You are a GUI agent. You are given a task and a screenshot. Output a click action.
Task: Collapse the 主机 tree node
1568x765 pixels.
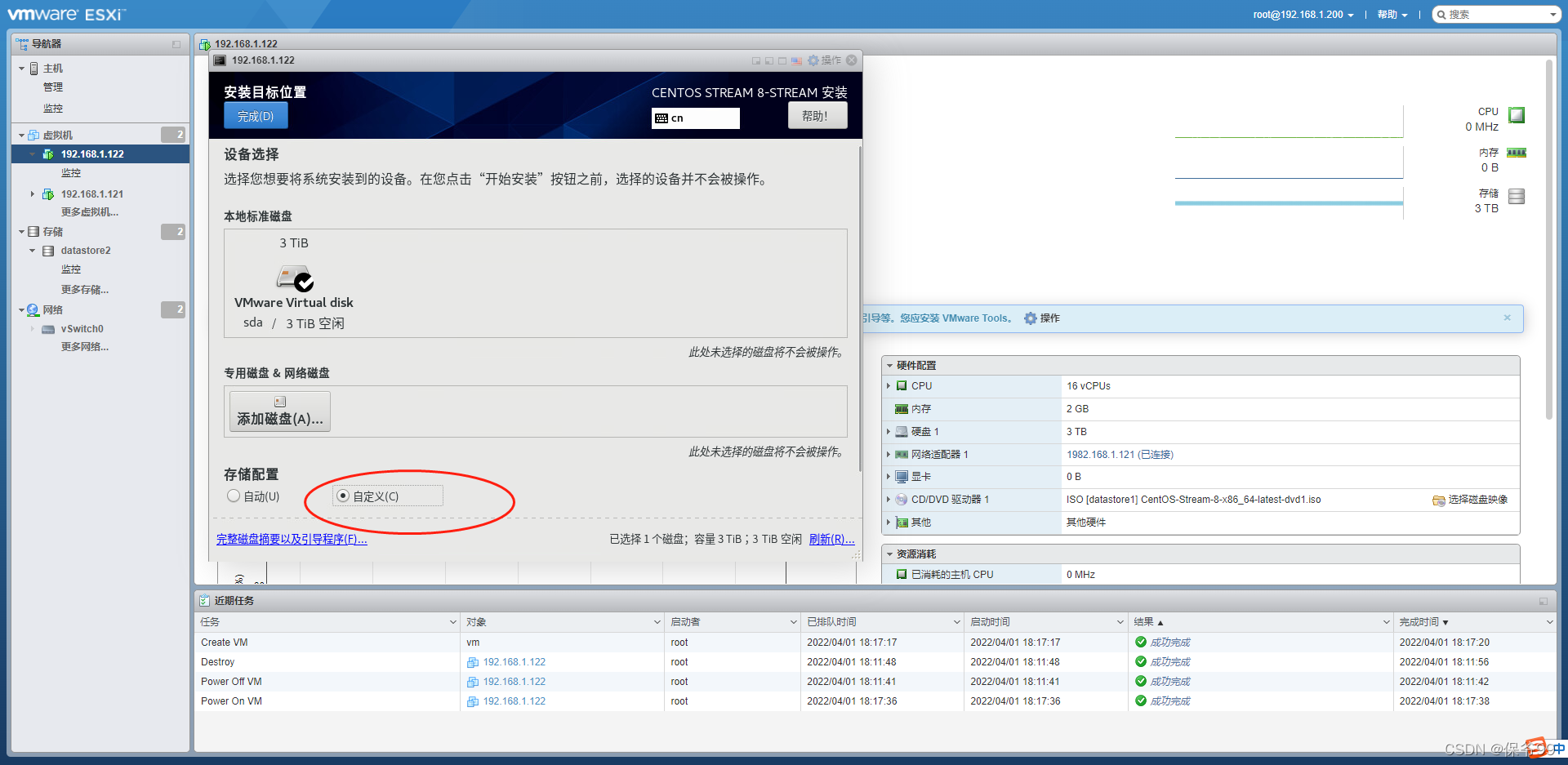point(21,69)
